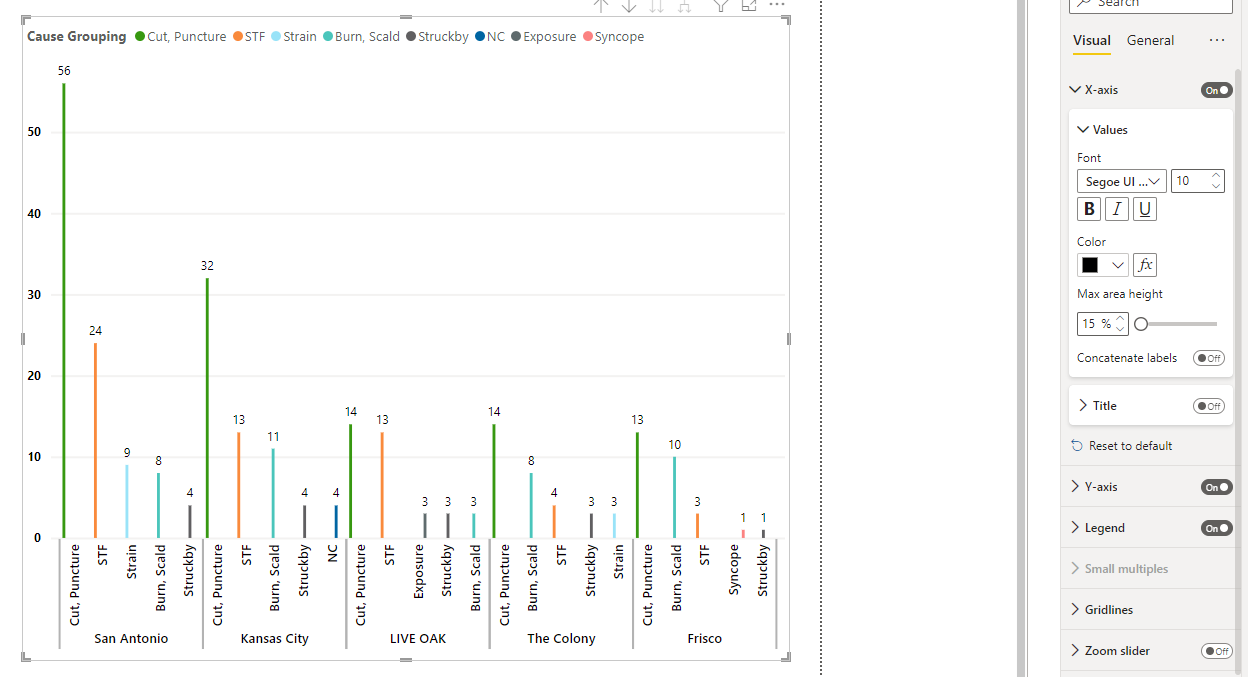Click Reset to default

click(1131, 446)
